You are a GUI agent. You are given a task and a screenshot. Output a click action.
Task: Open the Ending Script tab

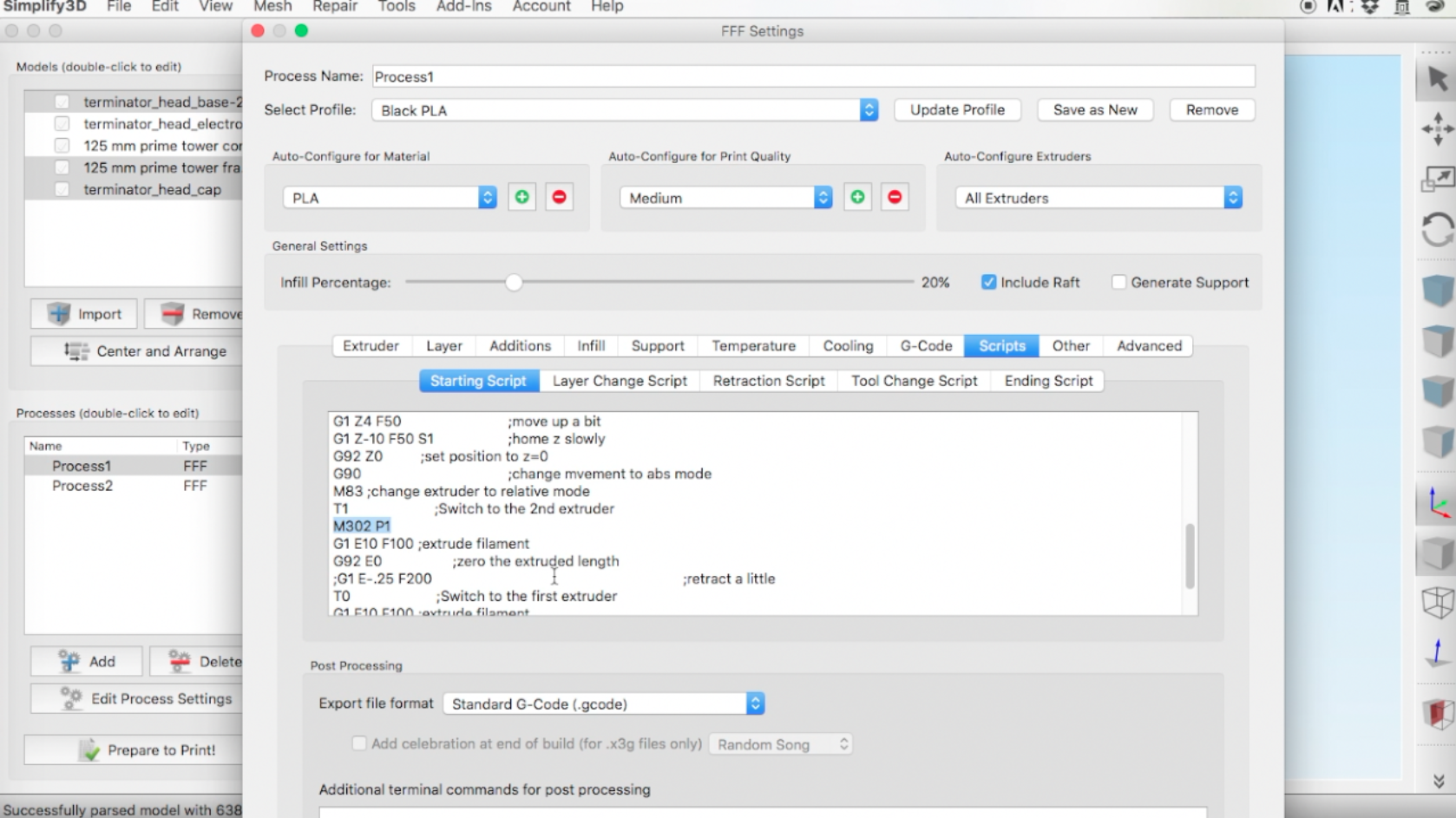[1048, 381]
